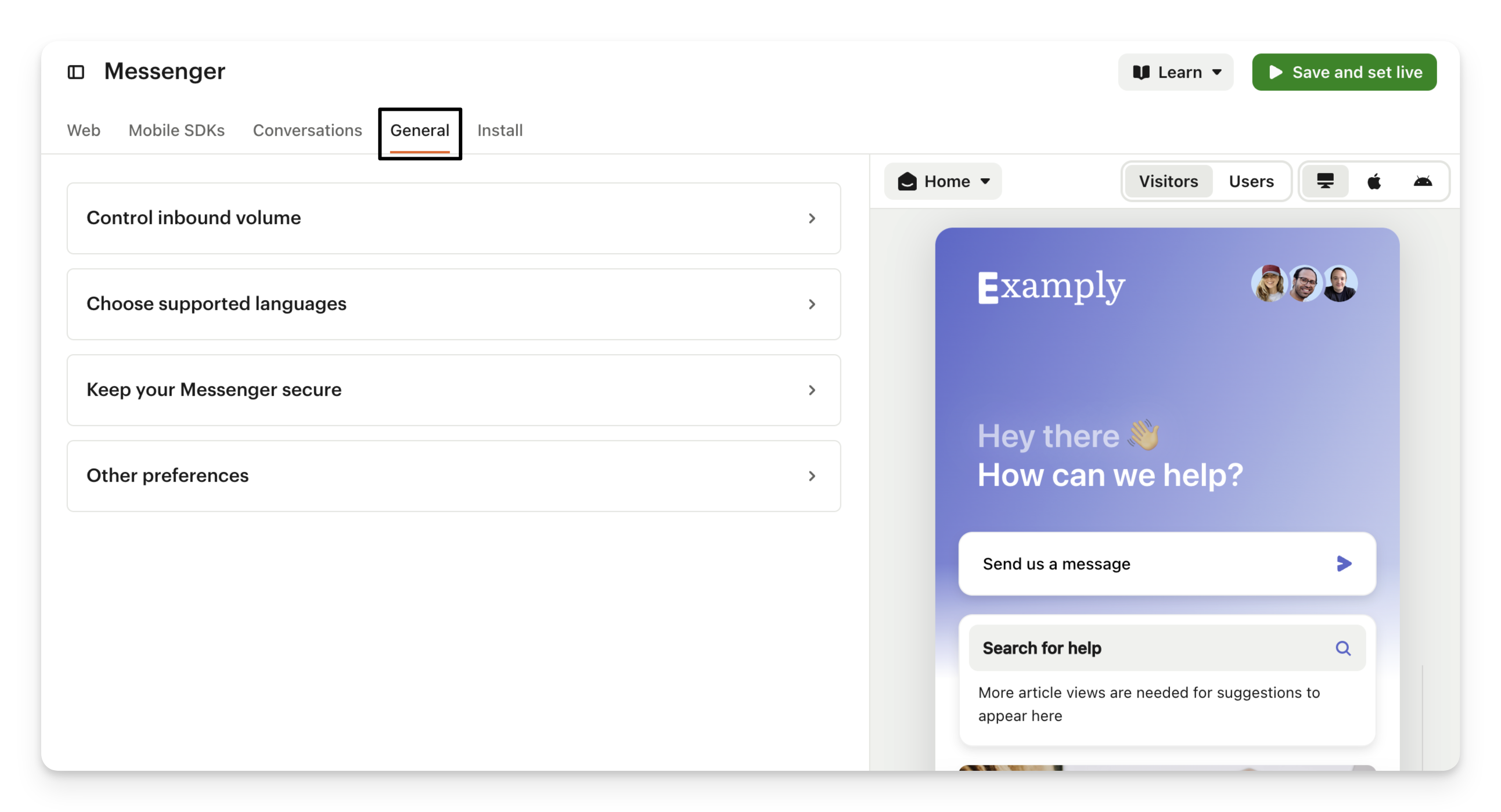Toggle preview to Visitors
Viewport: 1501px width, 812px height.
click(x=1168, y=181)
